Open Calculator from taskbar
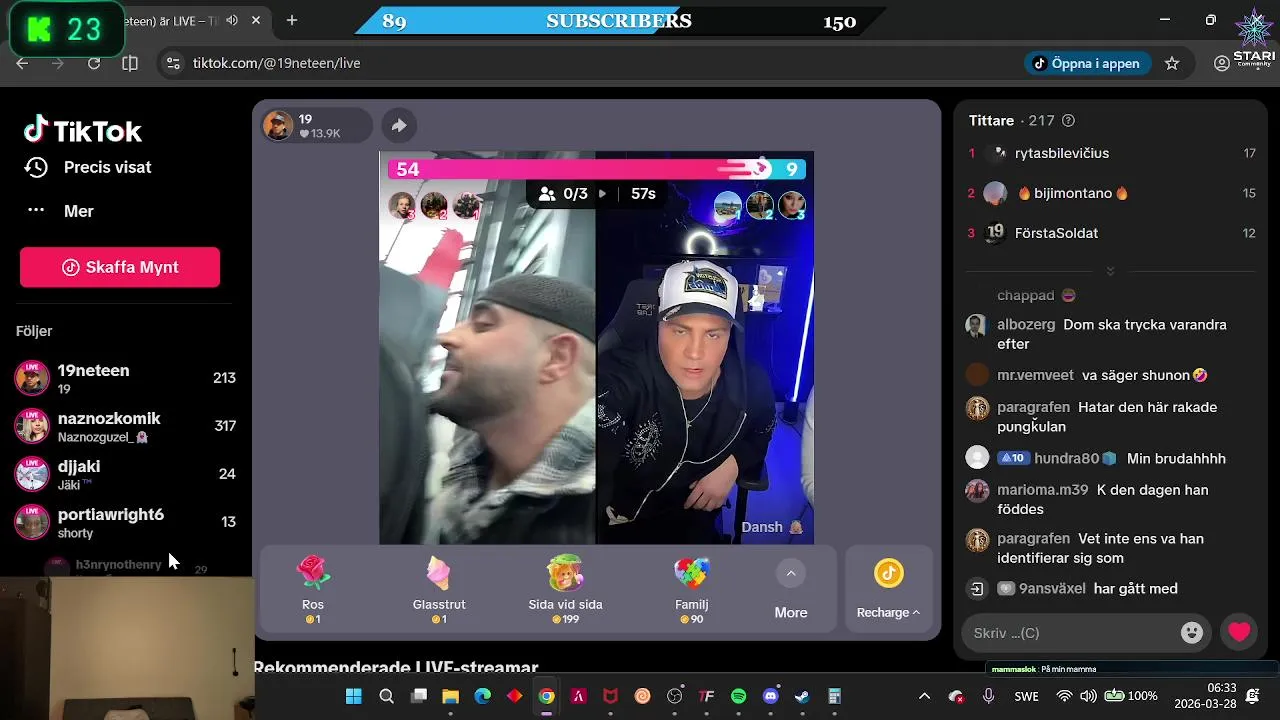 click(x=835, y=696)
